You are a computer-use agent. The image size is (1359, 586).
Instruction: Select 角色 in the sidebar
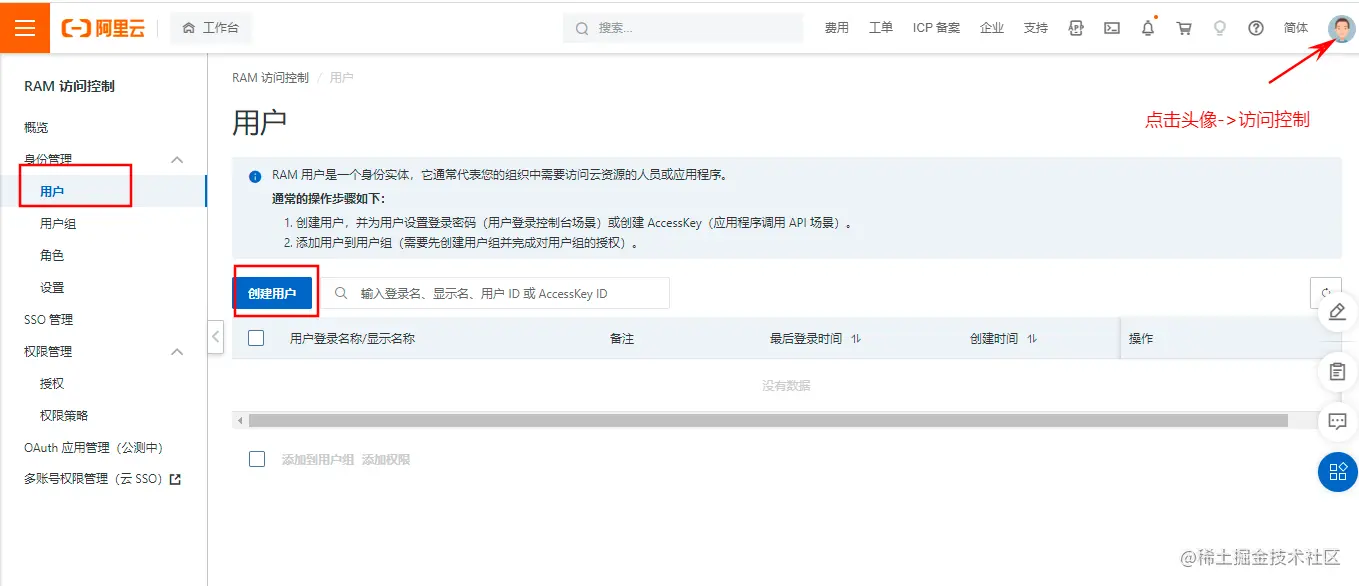click(52, 256)
